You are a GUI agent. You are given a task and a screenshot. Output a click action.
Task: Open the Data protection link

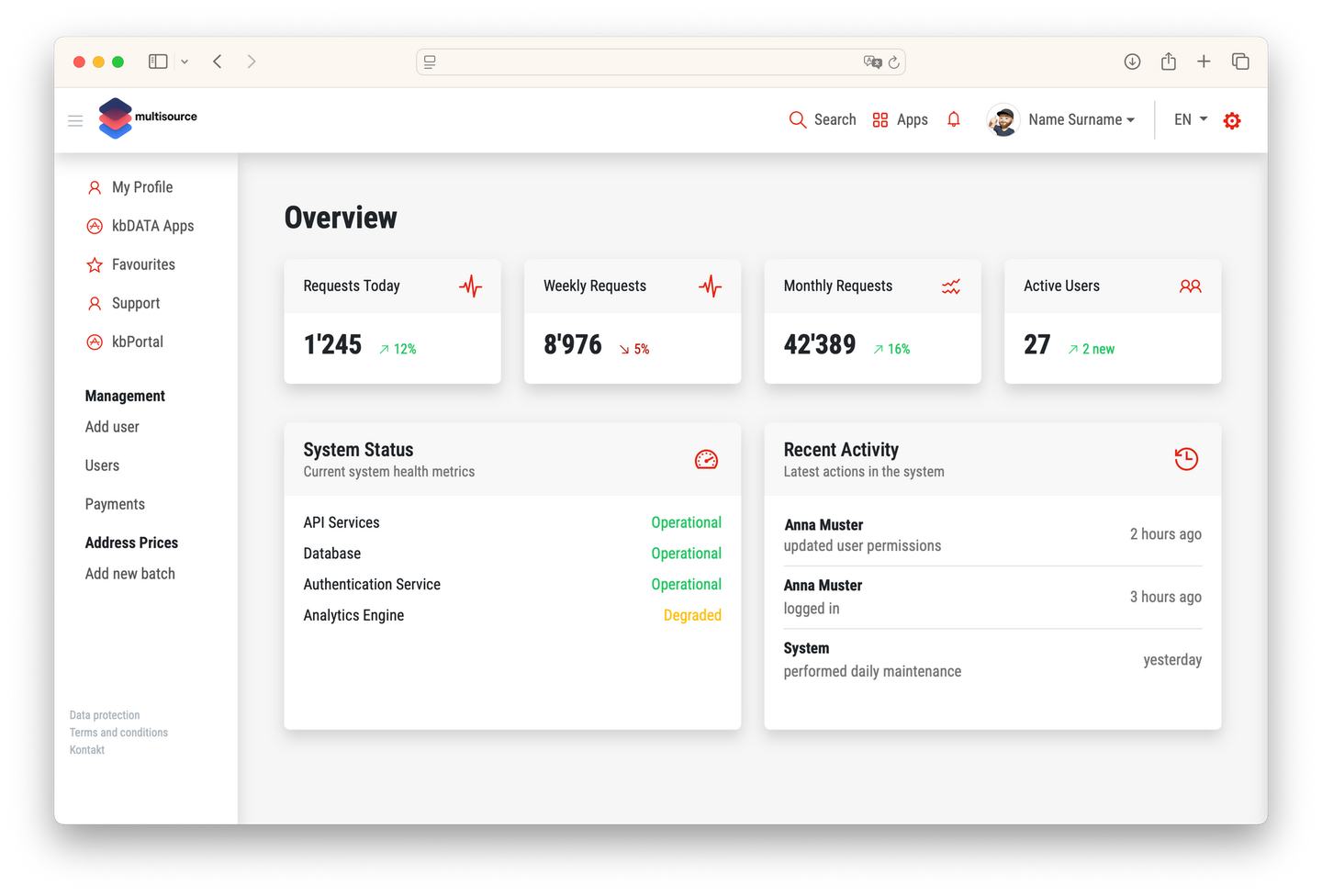104,714
